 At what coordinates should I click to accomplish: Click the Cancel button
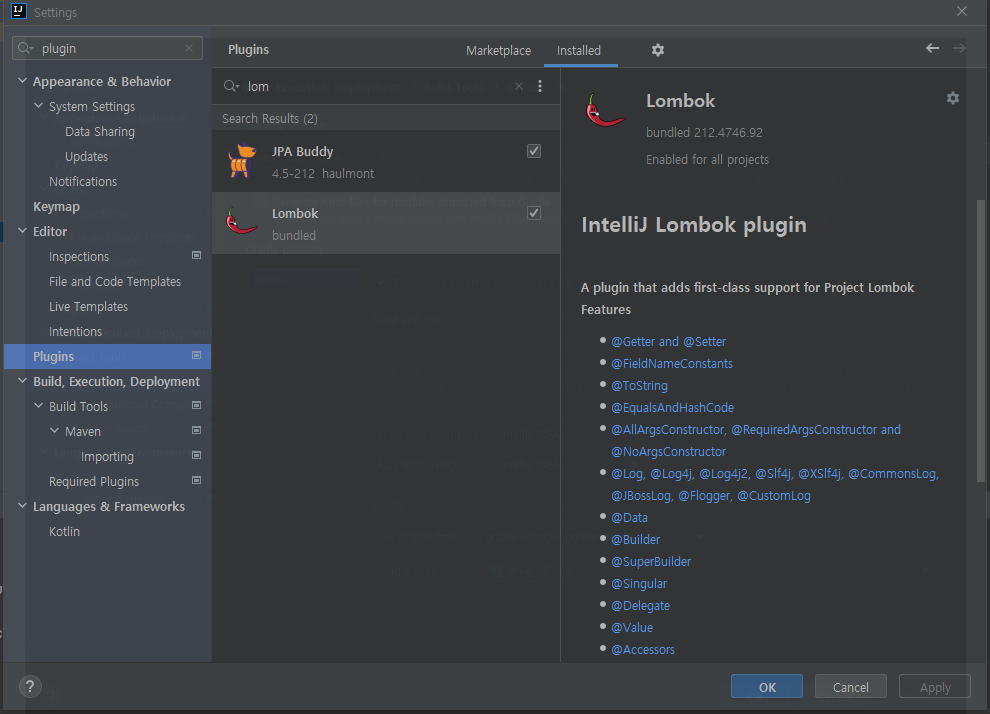pyautogui.click(x=850, y=687)
